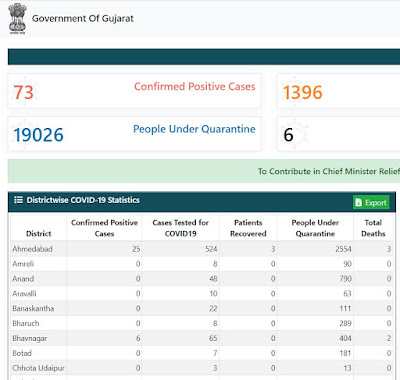This screenshot has width=400, height=380.
Task: Click Banaskantha's quarantine value 111
Action: [346, 308]
